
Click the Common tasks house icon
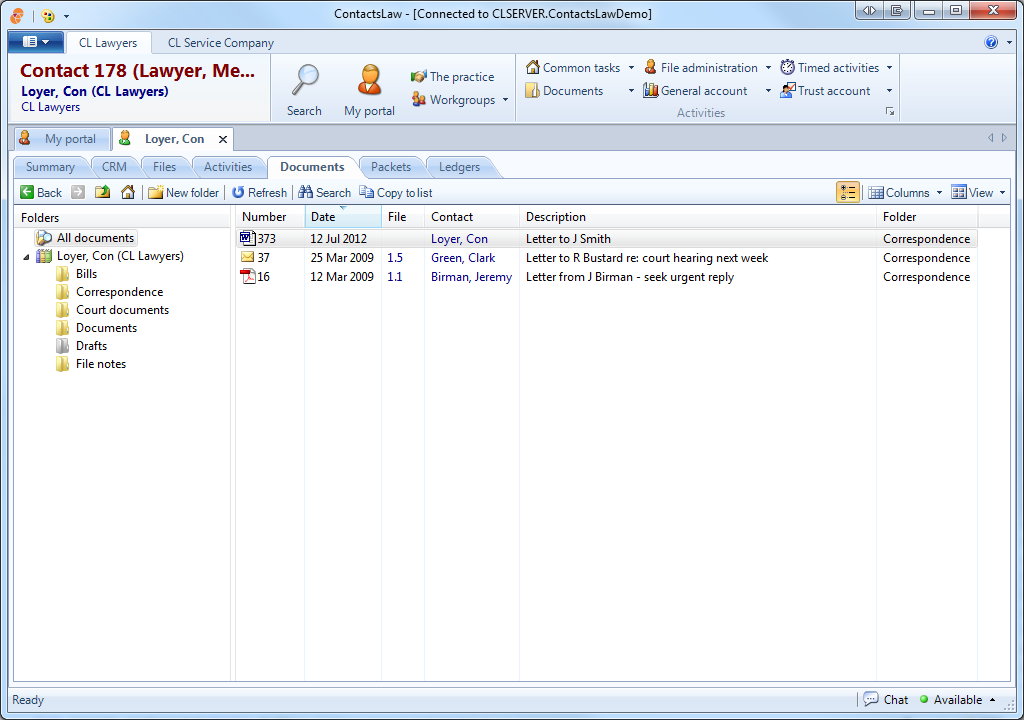533,67
